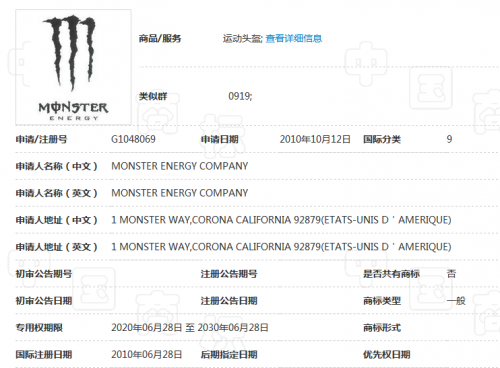
Task: Open the 查看详细信息 link
Action: [x=294, y=38]
